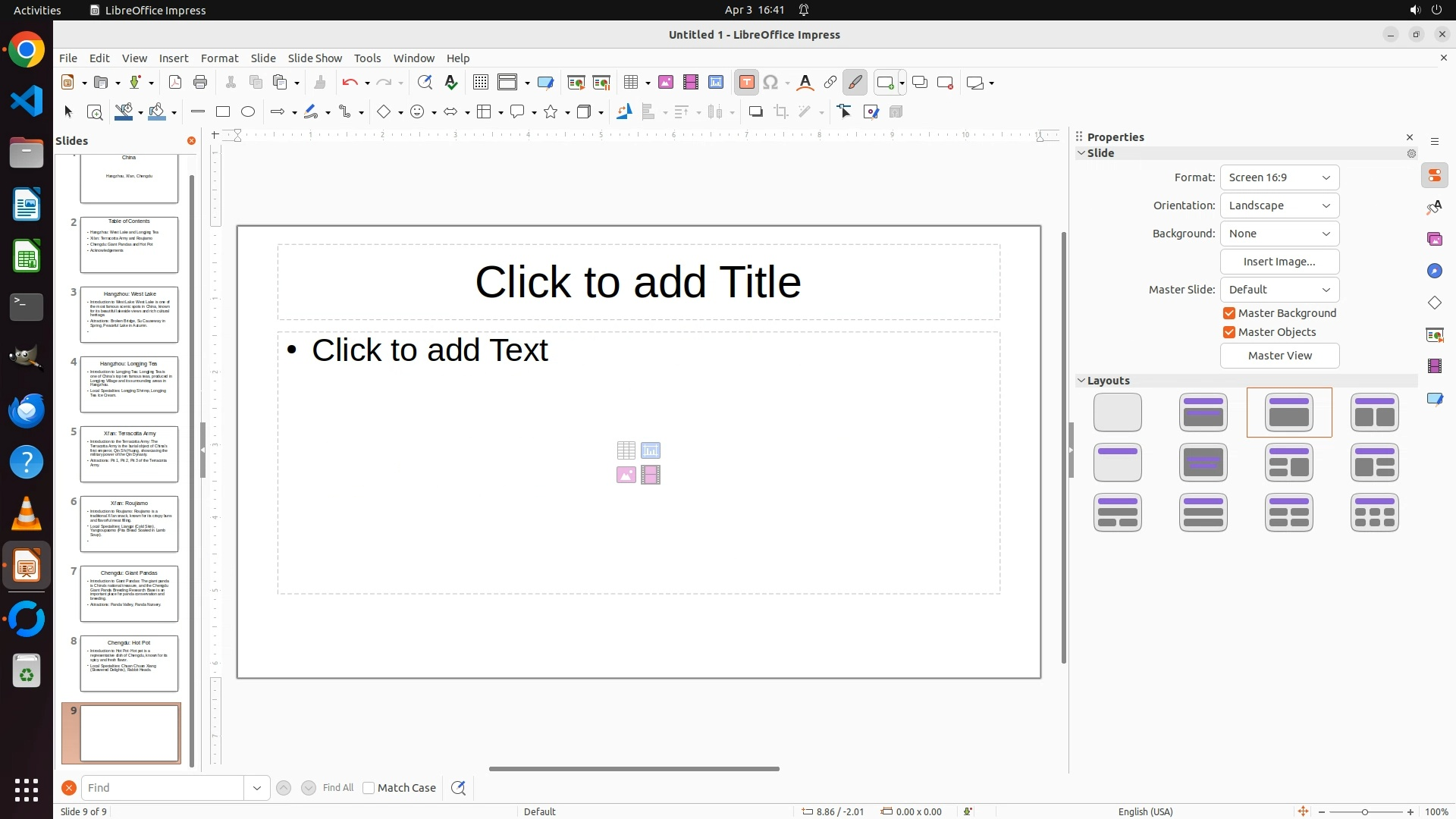Uncheck the Master Objects checkbox
This screenshot has width=1456, height=819.
pyautogui.click(x=1229, y=332)
